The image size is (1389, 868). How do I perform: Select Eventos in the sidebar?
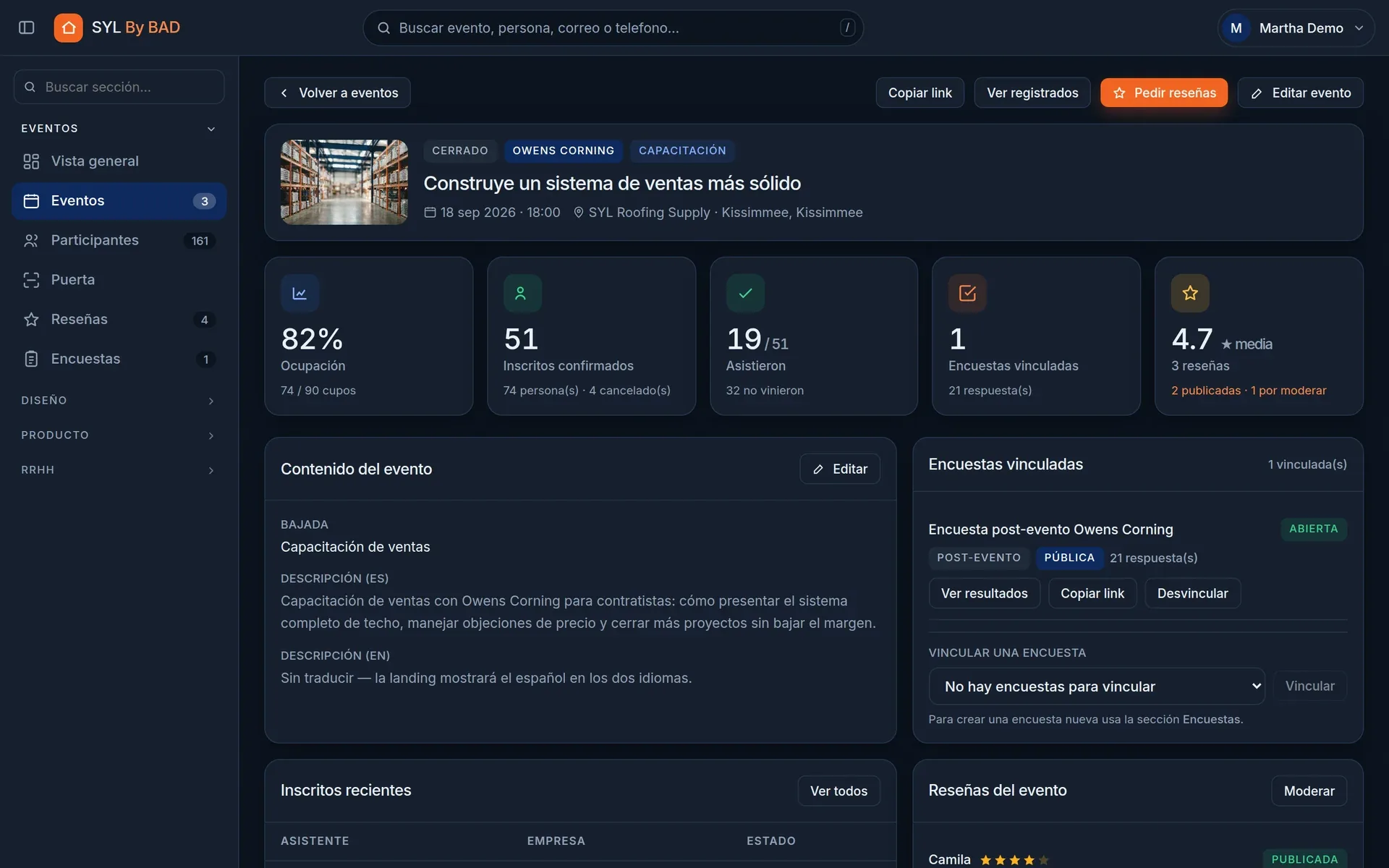(x=119, y=201)
